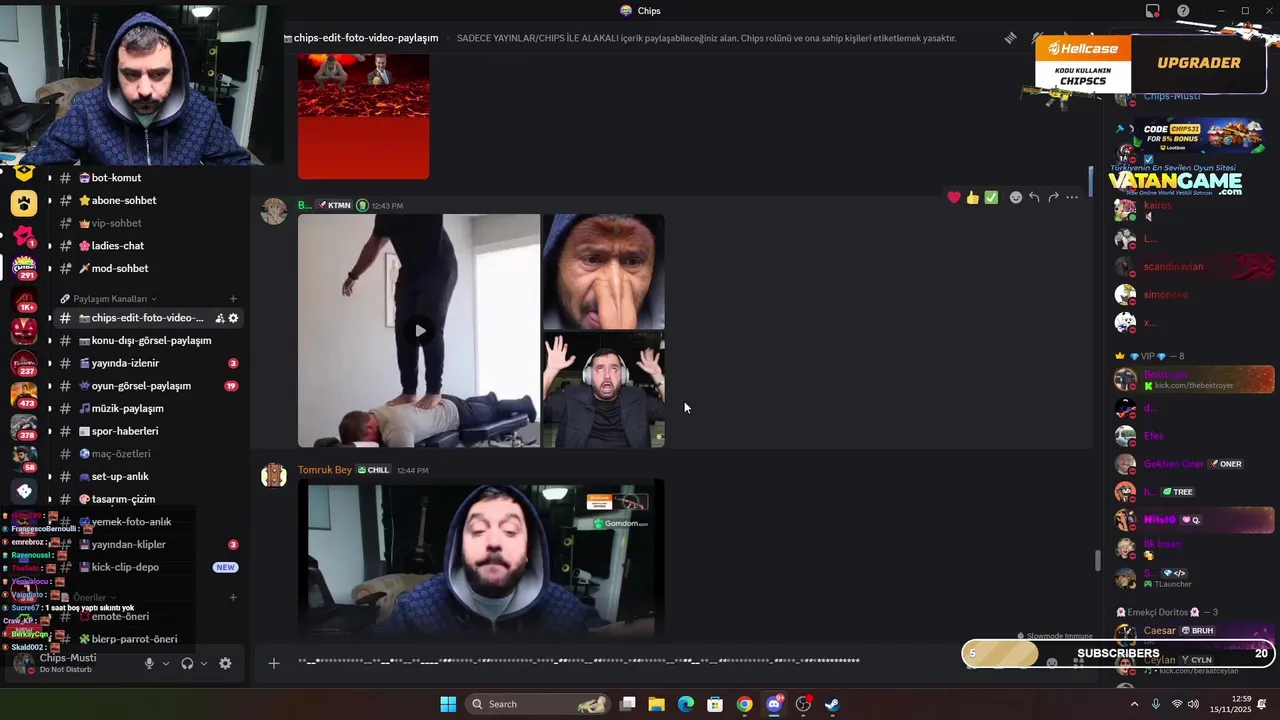Add heart reaction to the message
The width and height of the screenshot is (1280, 720).
[954, 198]
